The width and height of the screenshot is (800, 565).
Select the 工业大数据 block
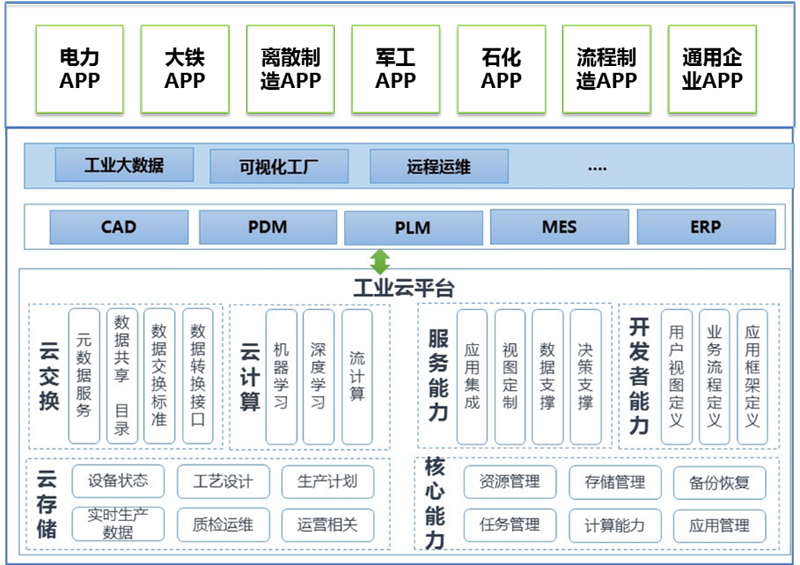124,165
